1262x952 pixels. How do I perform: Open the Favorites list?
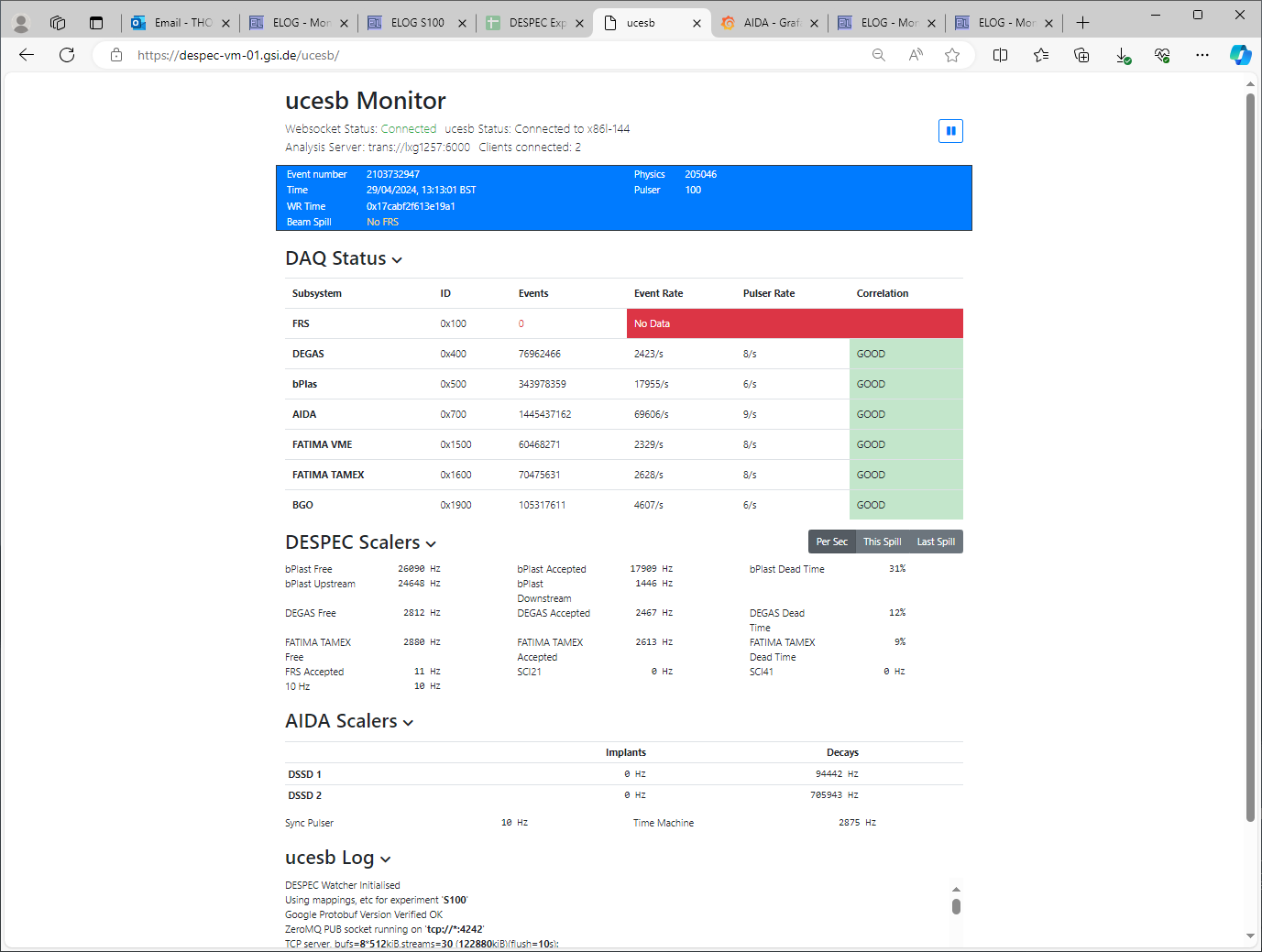tap(1041, 55)
